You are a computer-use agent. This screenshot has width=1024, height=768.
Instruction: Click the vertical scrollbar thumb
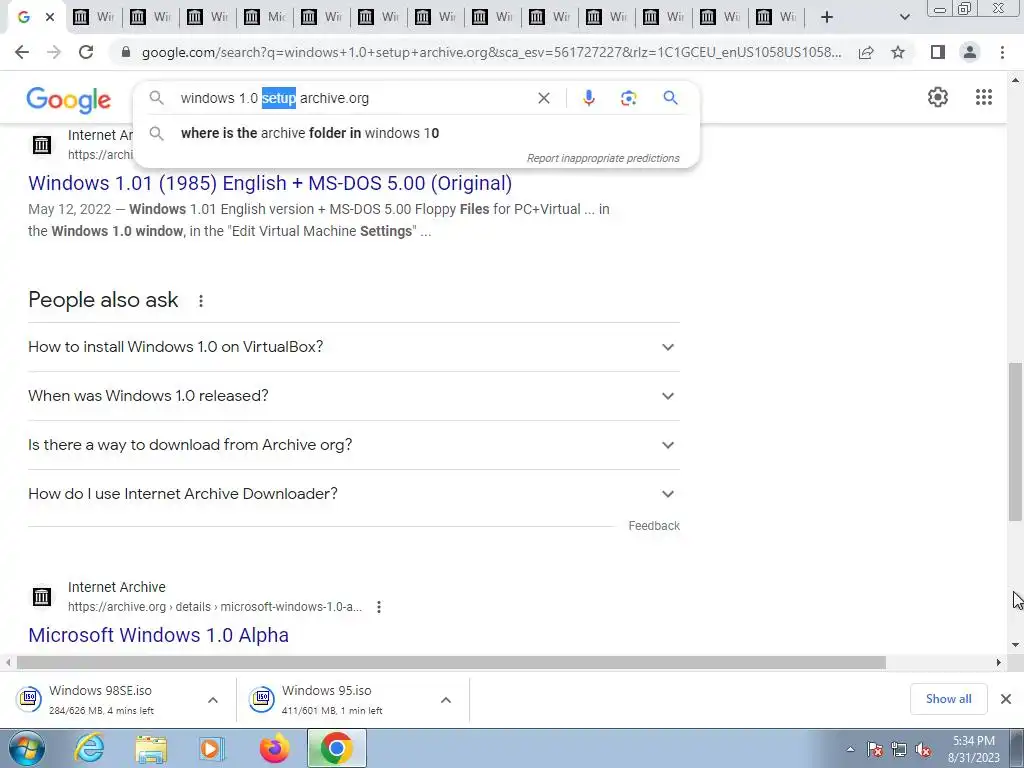pos(1016,441)
